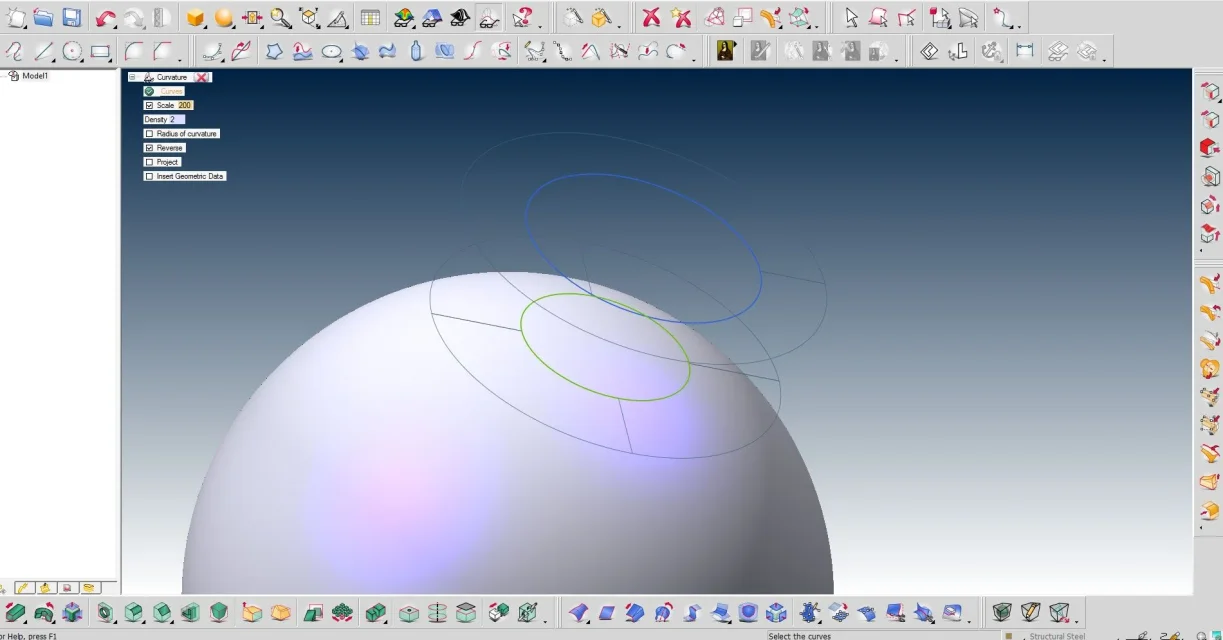1223x640 pixels.
Task: Edit the Scale value 200
Action: point(185,105)
